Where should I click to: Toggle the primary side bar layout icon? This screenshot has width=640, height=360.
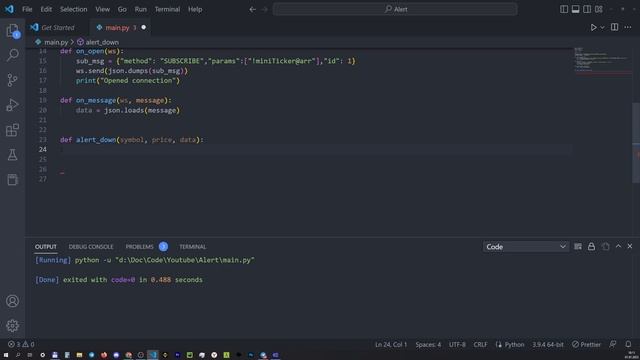564,9
